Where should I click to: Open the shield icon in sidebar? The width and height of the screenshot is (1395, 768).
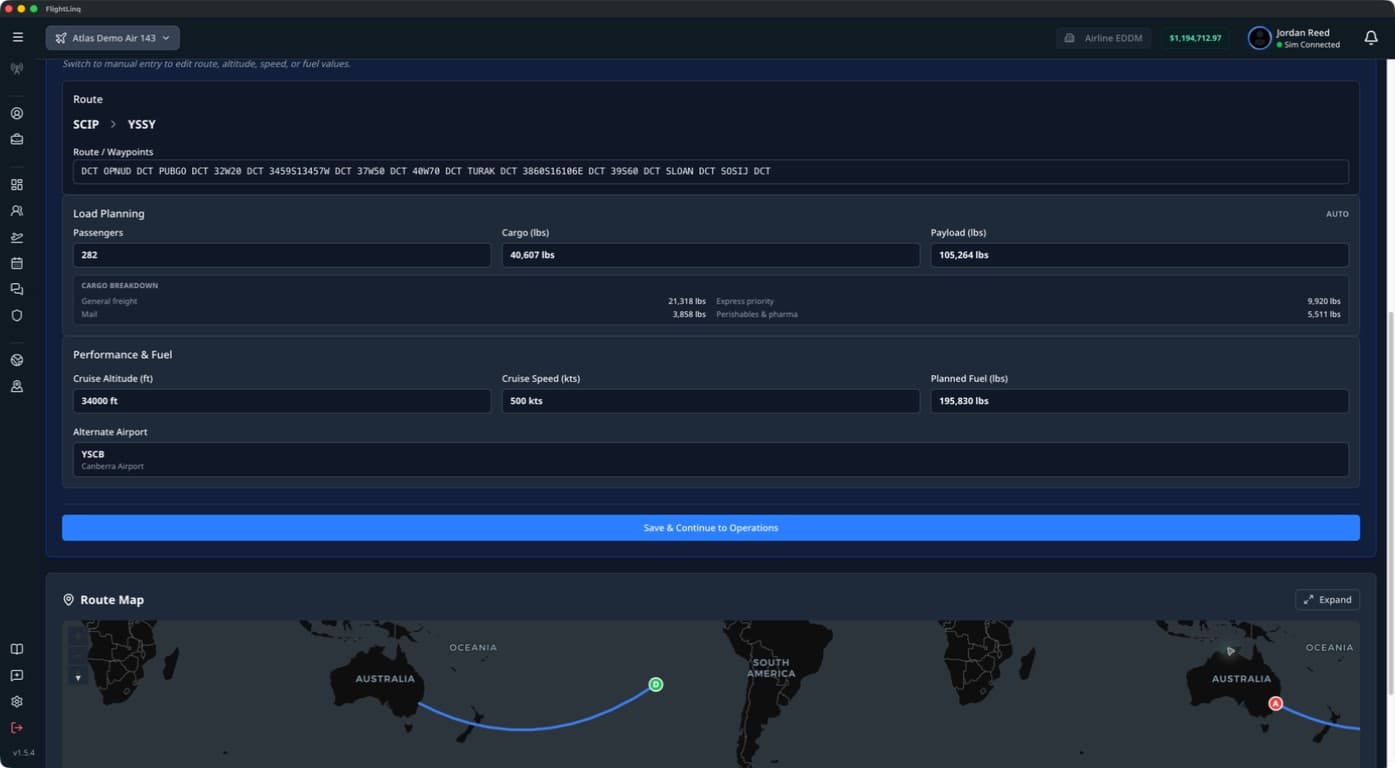pyautogui.click(x=17, y=315)
